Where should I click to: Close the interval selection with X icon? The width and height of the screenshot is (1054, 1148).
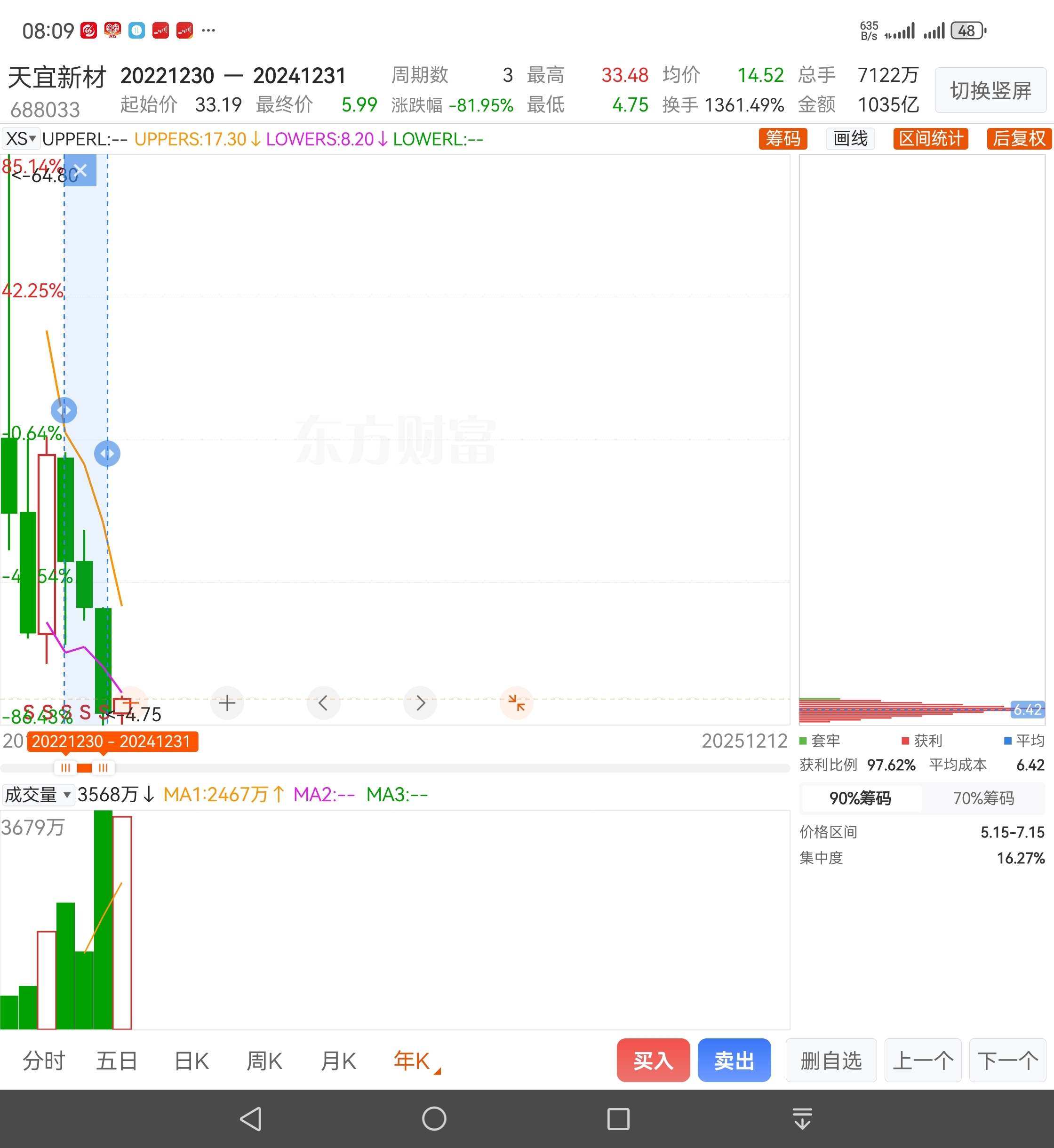pos(80,170)
